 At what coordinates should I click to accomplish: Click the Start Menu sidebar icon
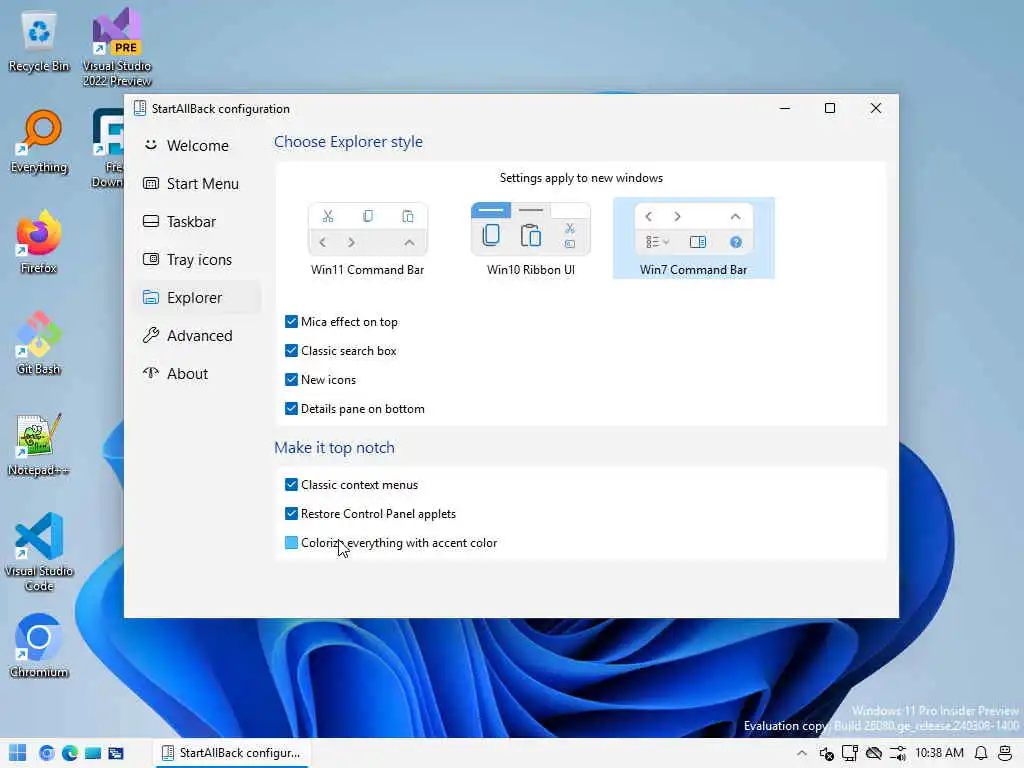[x=151, y=184]
